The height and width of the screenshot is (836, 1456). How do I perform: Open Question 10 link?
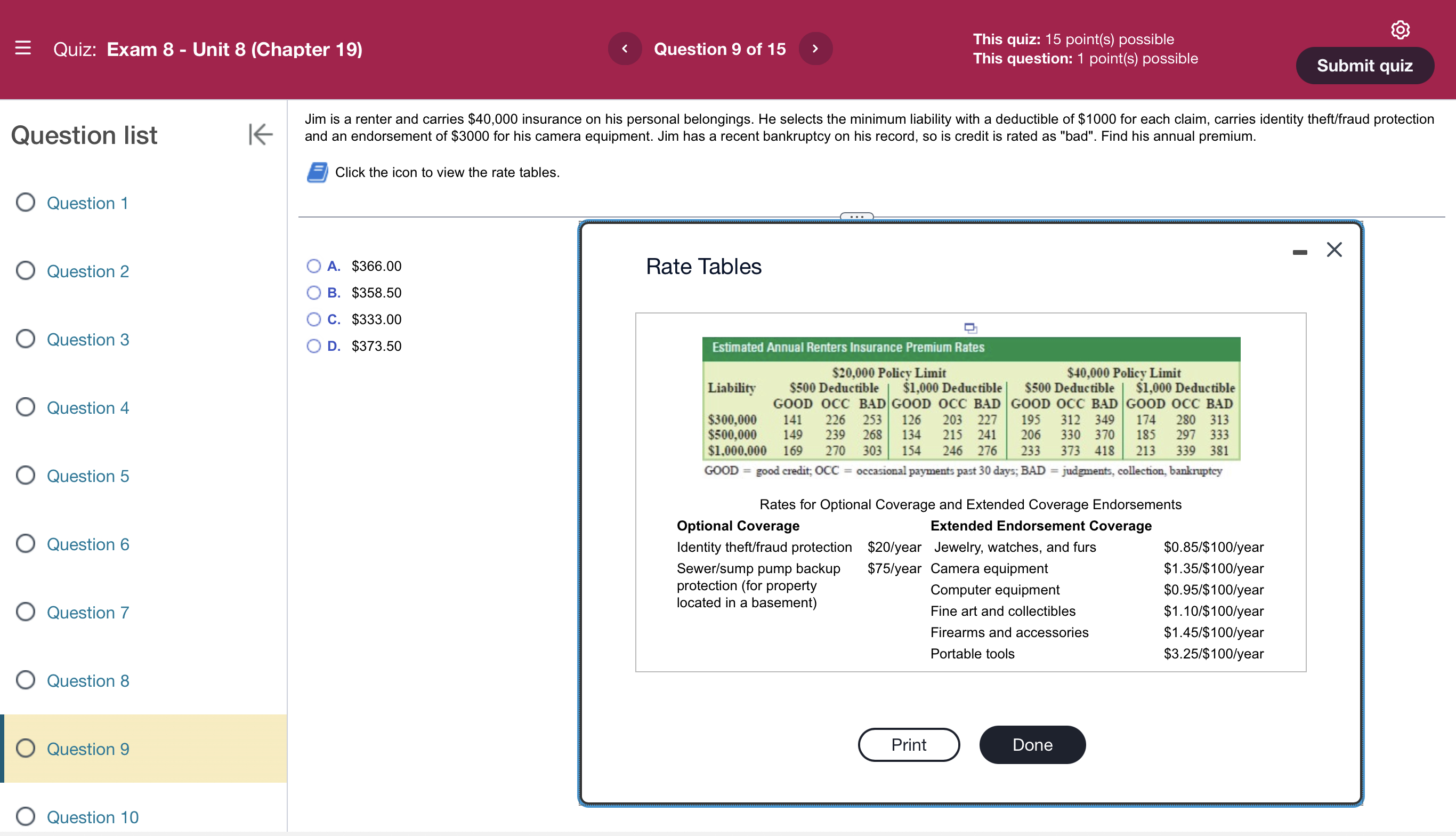(92, 816)
